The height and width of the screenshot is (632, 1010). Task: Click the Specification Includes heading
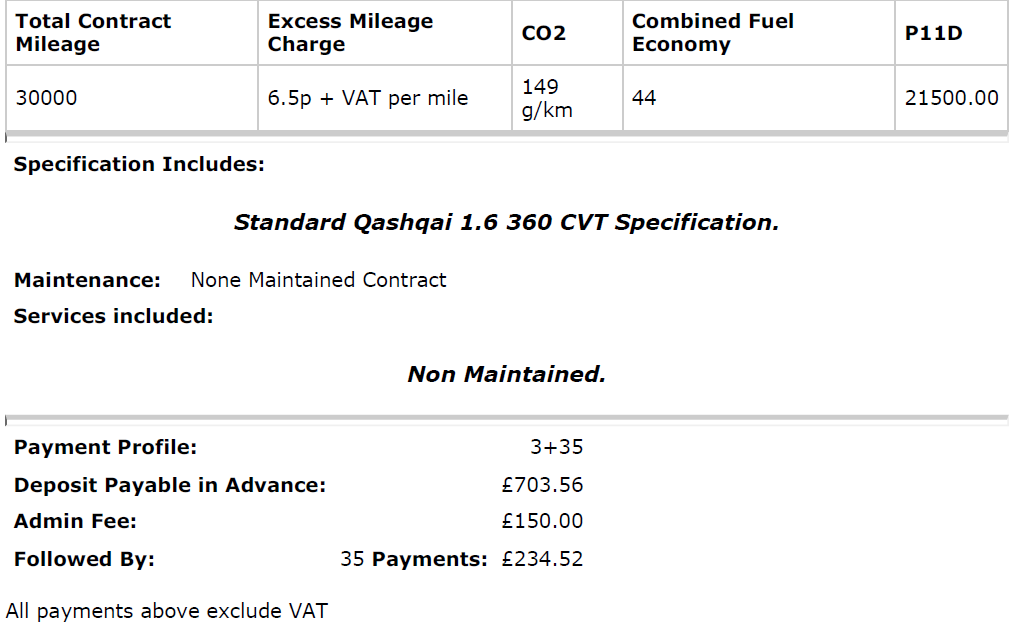(x=139, y=164)
